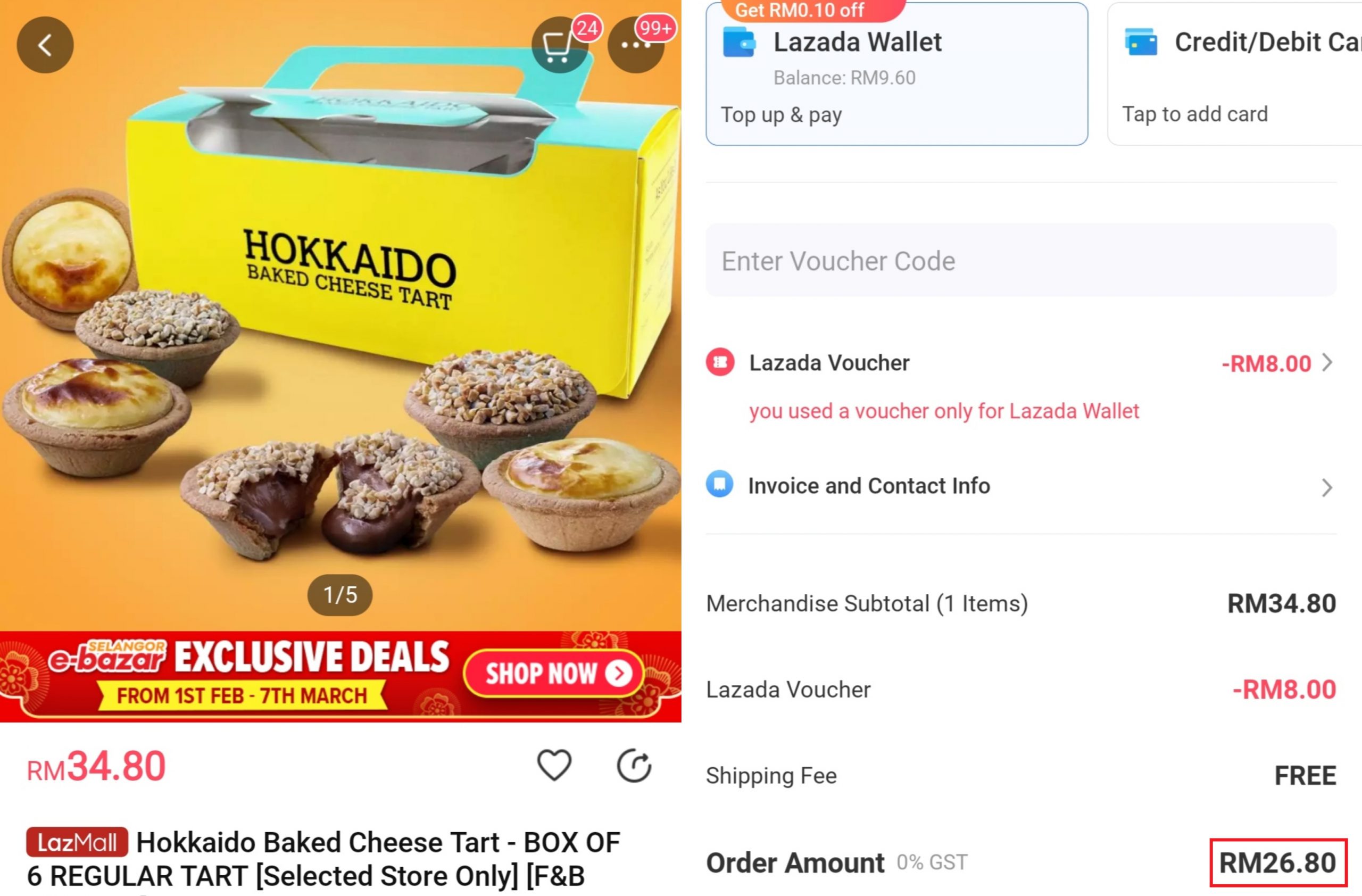The image size is (1362, 896).
Task: Click the SHOP NOW banner button
Action: pyautogui.click(x=554, y=674)
